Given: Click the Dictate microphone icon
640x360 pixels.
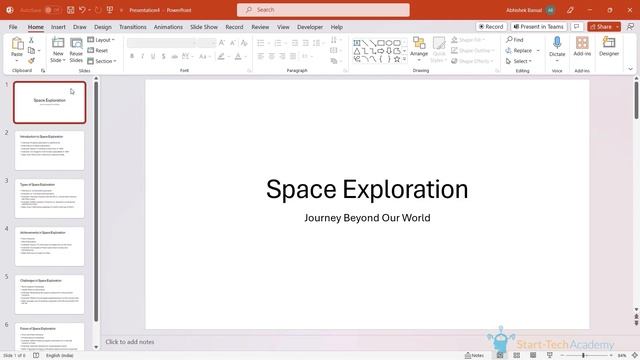Looking at the screenshot, I should (557, 42).
